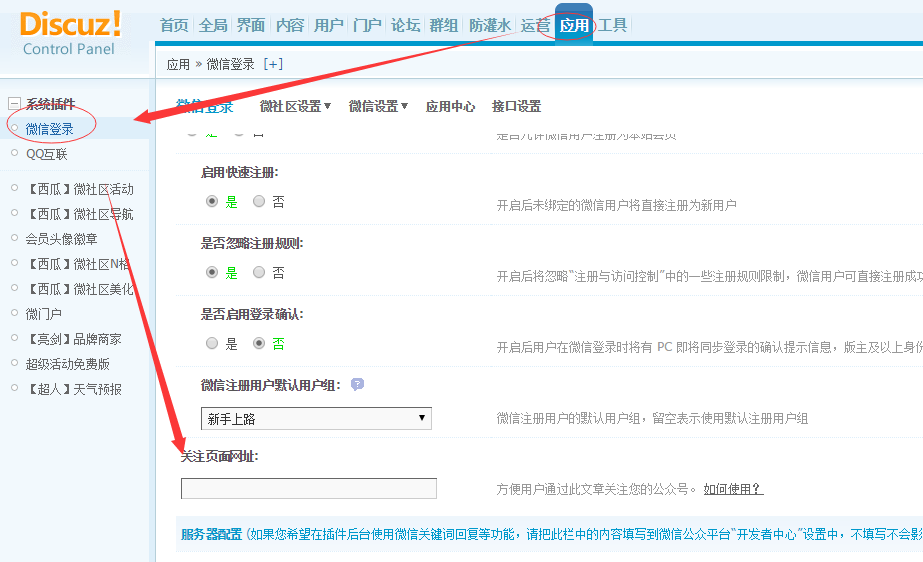
Task: Click the [+] shortcut link in breadcrumb
Action: [273, 64]
